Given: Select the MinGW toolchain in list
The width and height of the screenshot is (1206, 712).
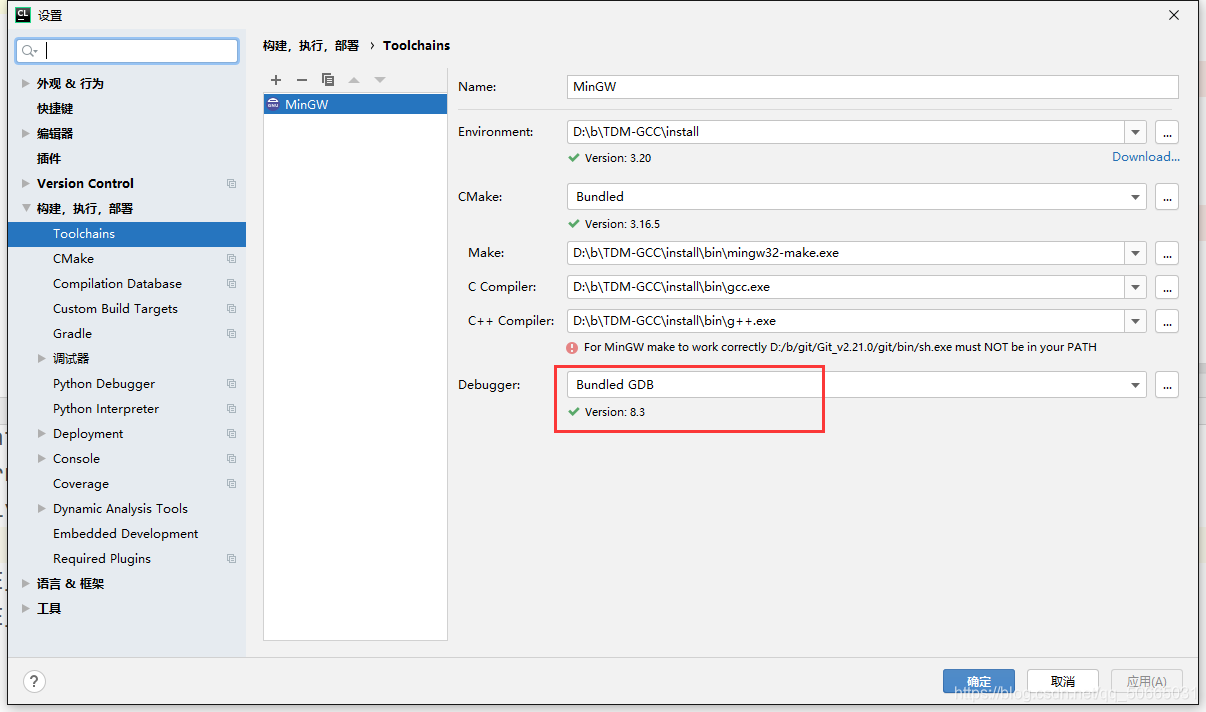Looking at the screenshot, I should coord(355,104).
